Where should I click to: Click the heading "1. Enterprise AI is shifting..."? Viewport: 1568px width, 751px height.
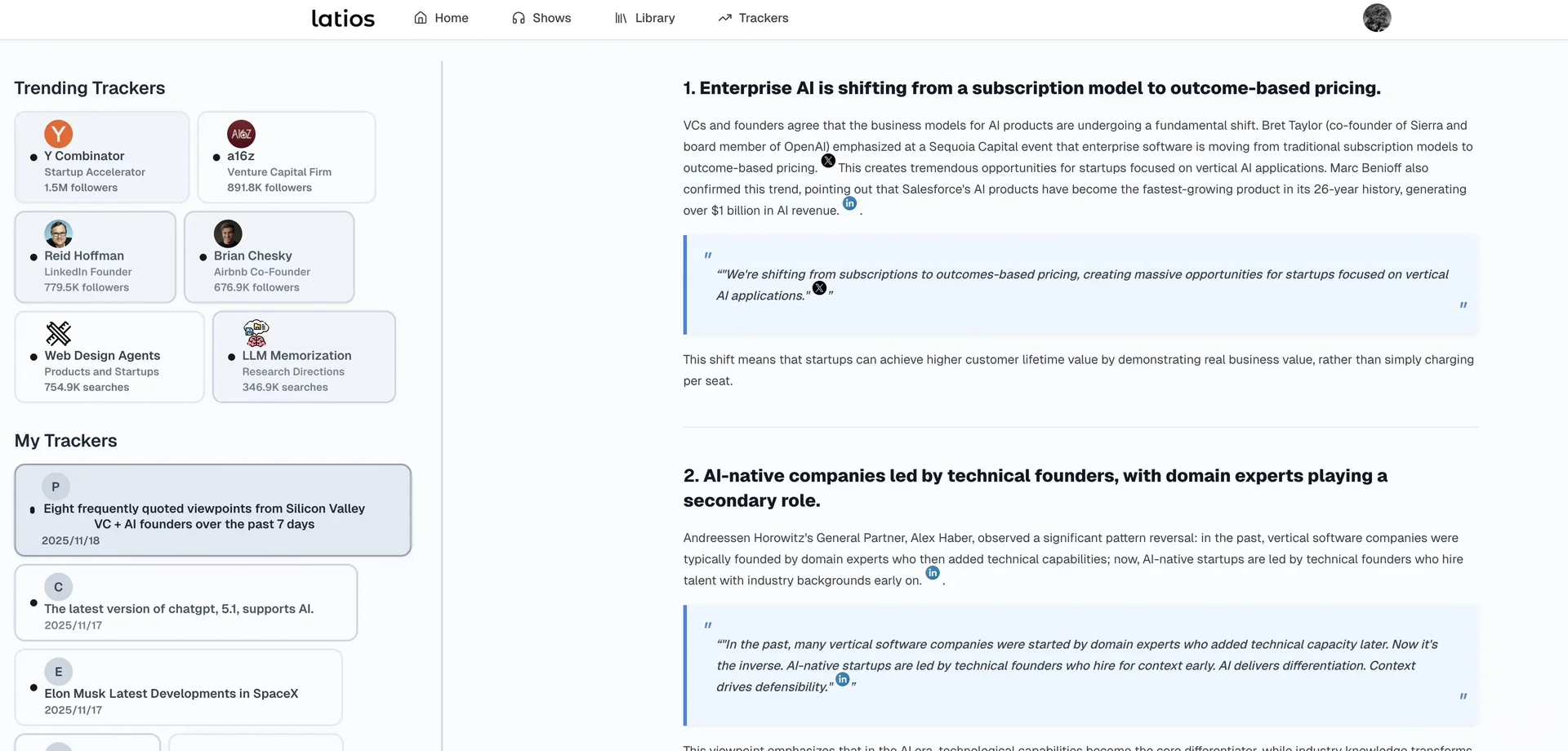click(1032, 88)
